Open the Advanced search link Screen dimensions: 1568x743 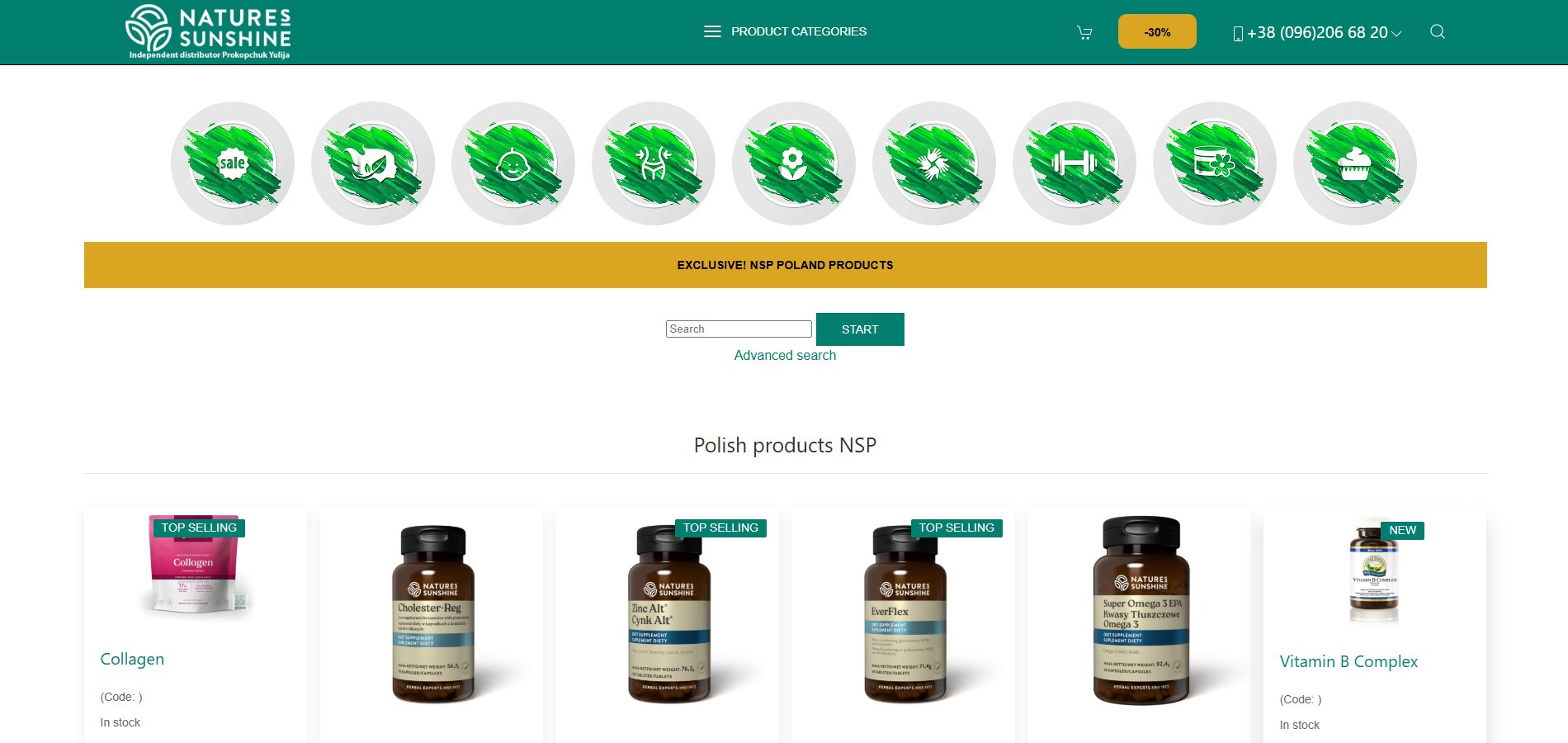(x=785, y=355)
